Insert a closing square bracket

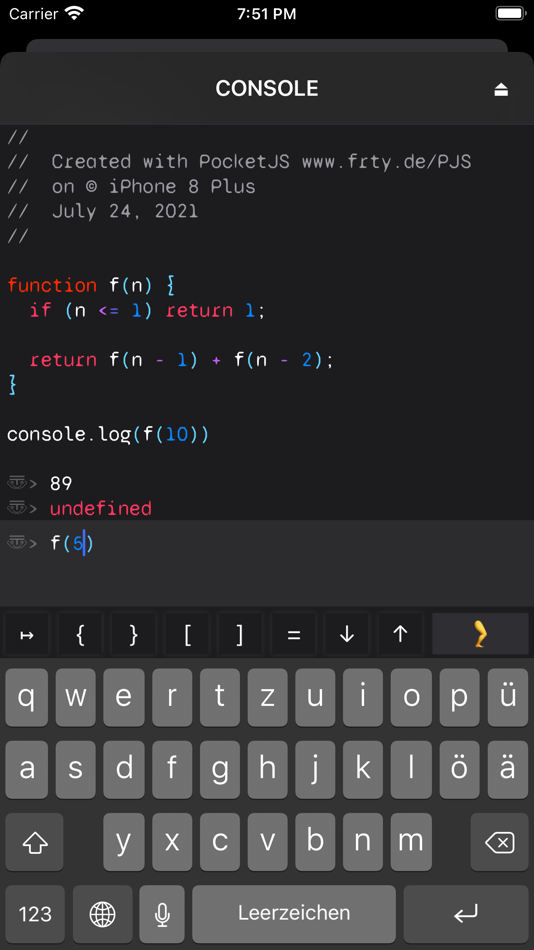240,634
